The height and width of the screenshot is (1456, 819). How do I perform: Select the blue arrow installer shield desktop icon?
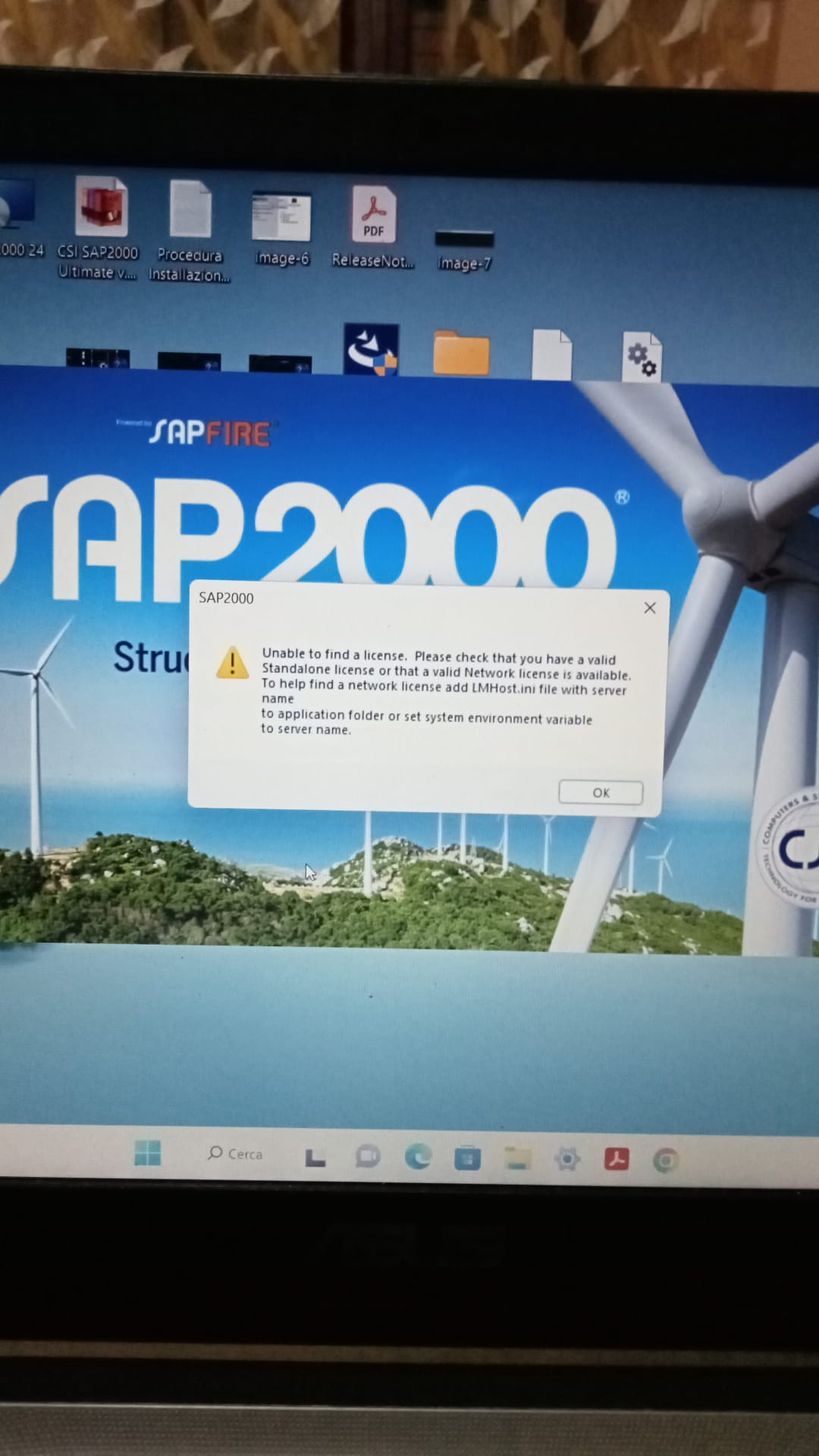pyautogui.click(x=371, y=349)
